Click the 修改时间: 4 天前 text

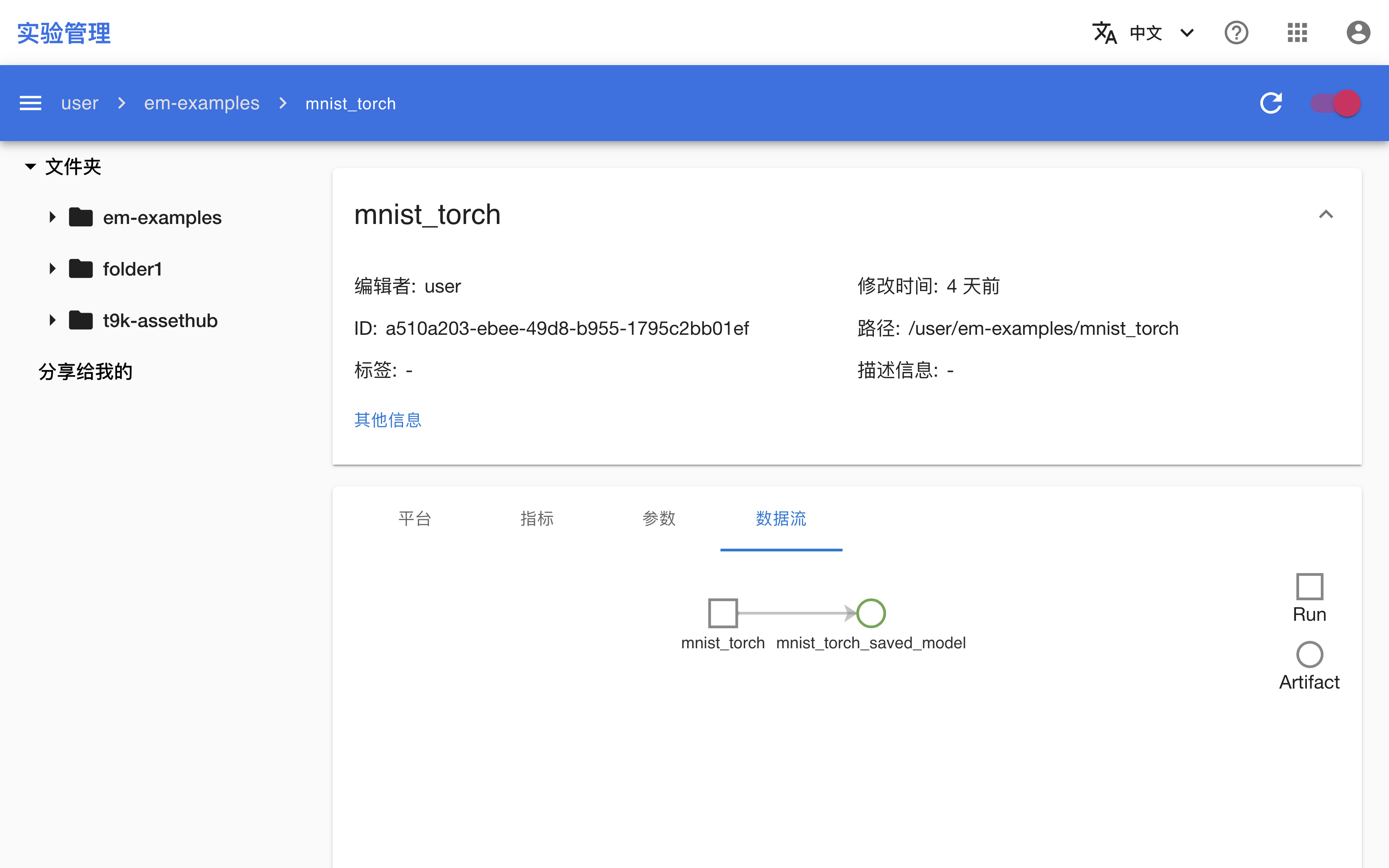click(x=929, y=286)
